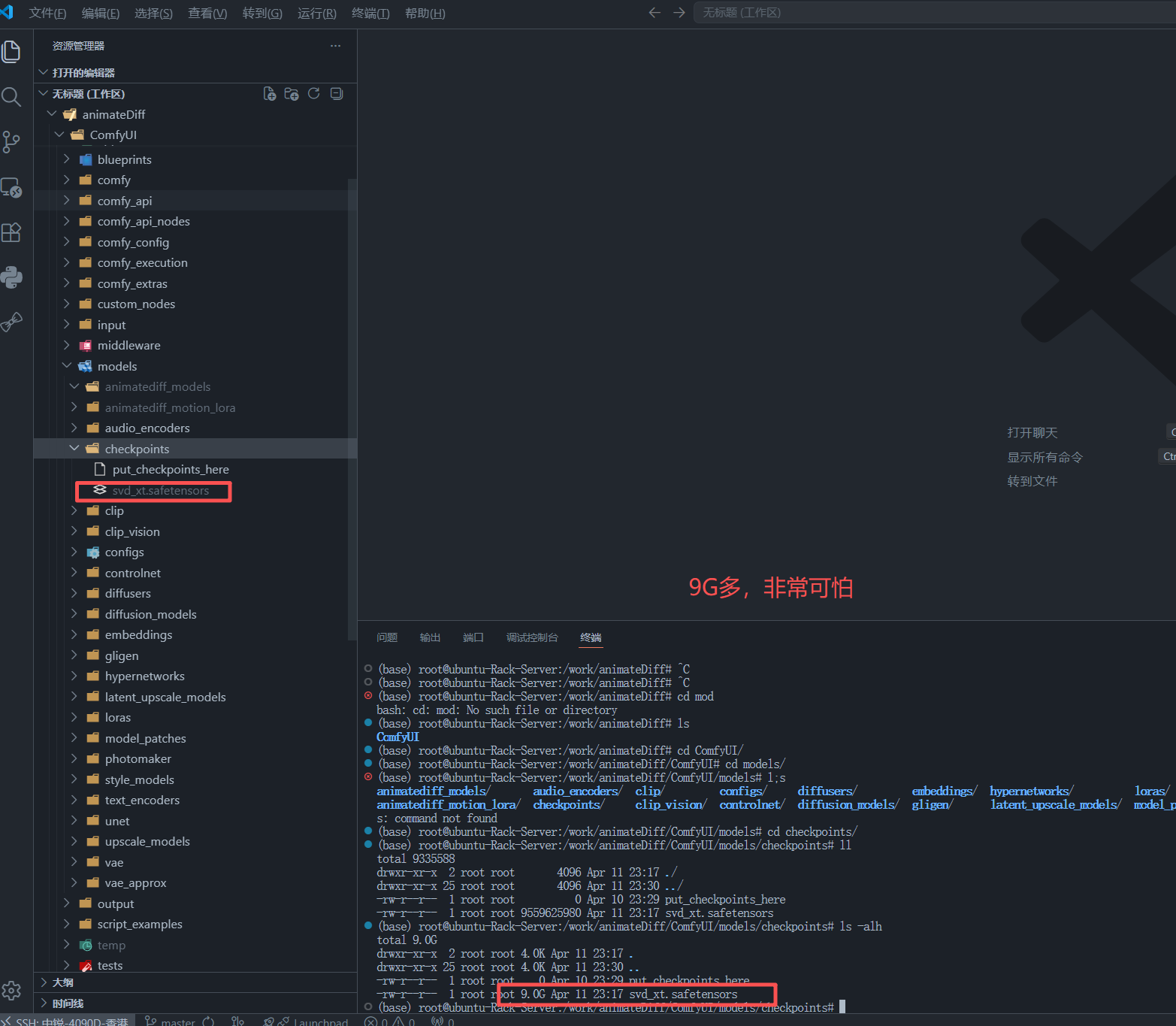Click Collapse Folders icon in explorer toolbar
This screenshot has height=1026, width=1176.
coord(337,94)
